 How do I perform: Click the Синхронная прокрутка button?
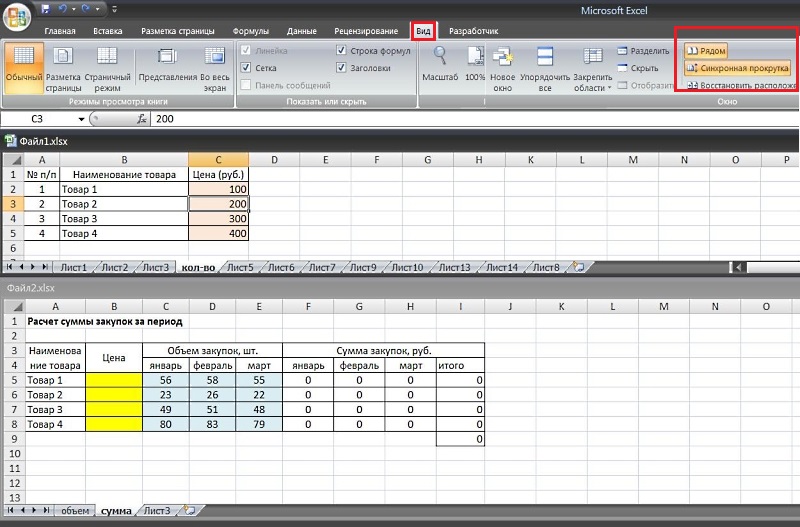(737, 68)
